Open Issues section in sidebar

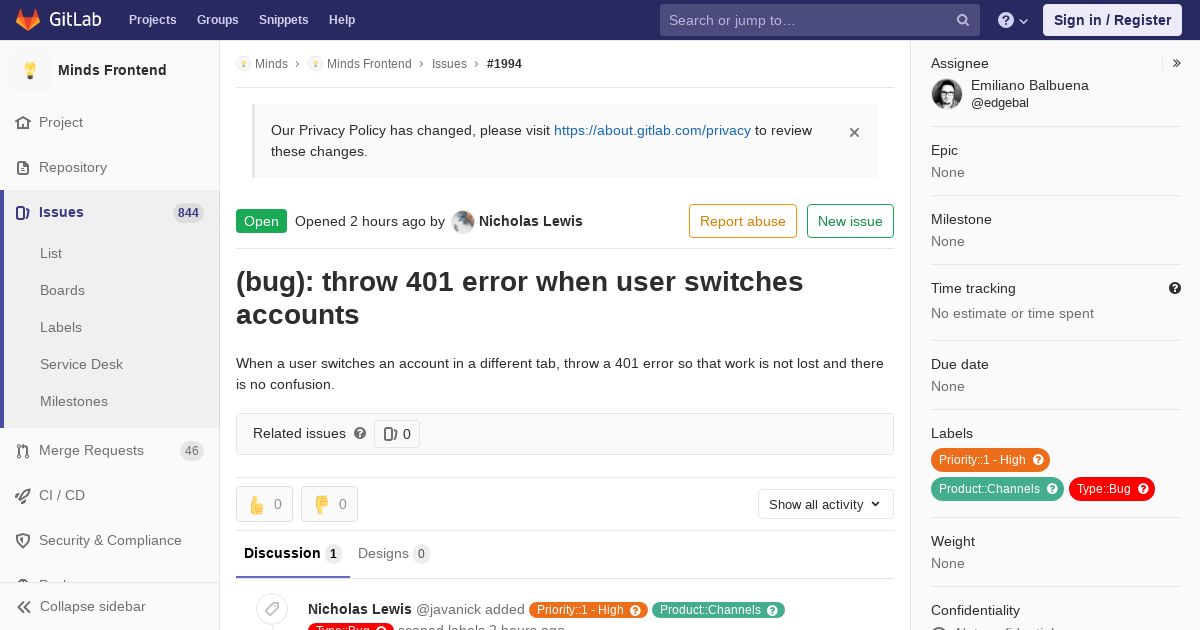point(110,212)
